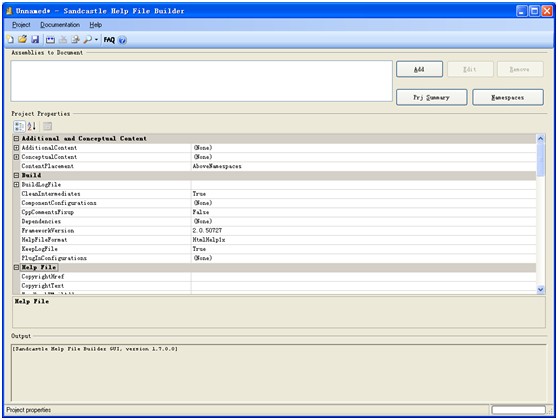Expand the ConceptualContent property

[16, 157]
